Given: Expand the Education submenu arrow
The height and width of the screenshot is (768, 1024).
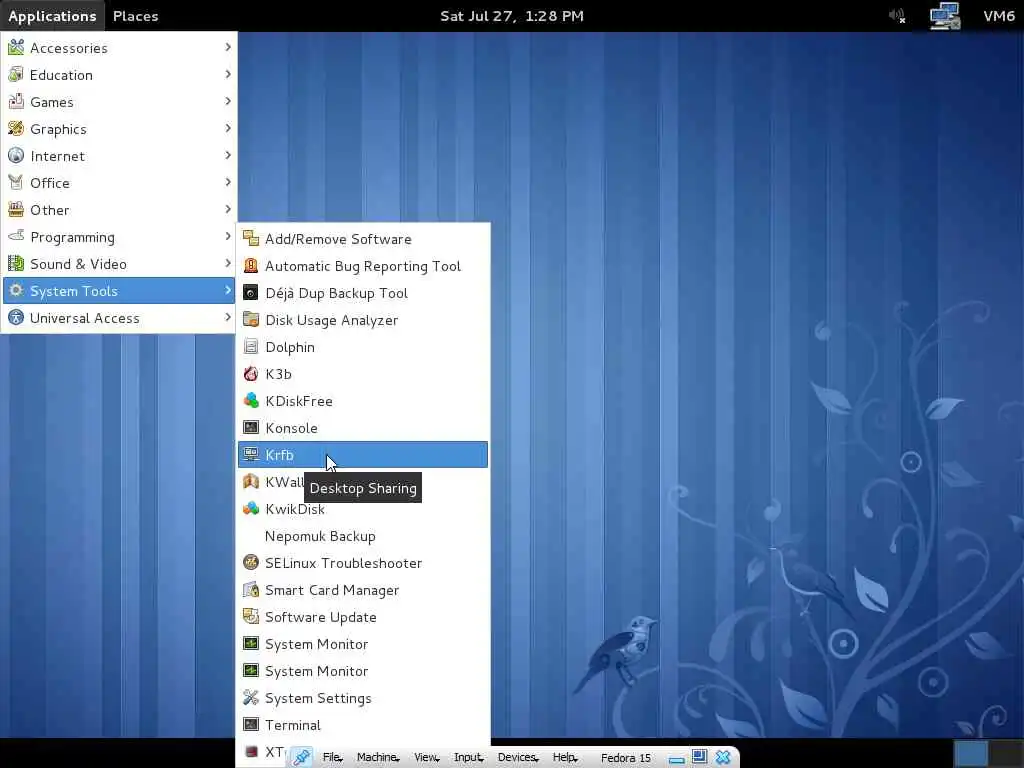Looking at the screenshot, I should [228, 74].
